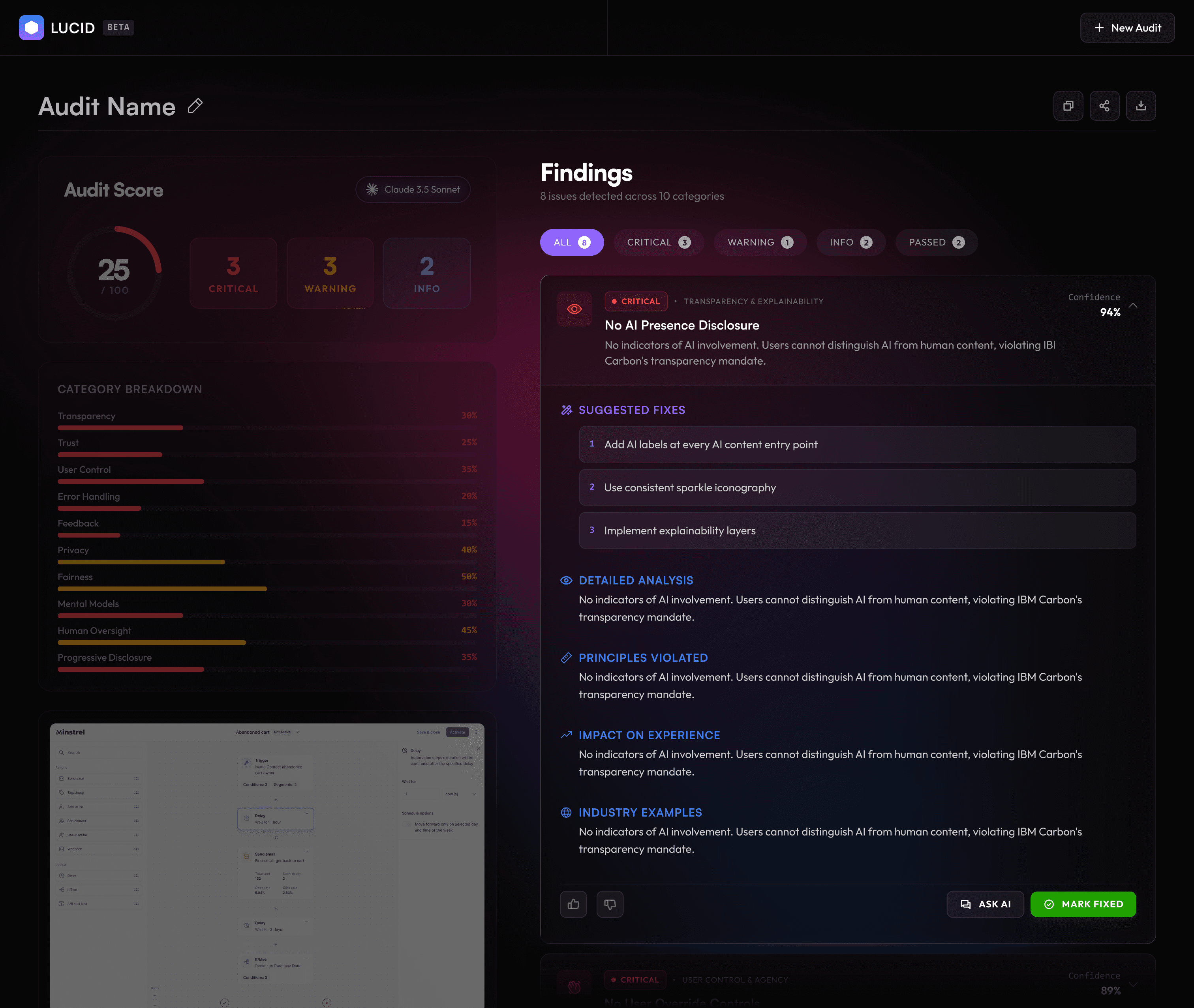Image resolution: width=1194 pixels, height=1008 pixels.
Task: Give thumbs down feedback on finding
Action: point(610,904)
